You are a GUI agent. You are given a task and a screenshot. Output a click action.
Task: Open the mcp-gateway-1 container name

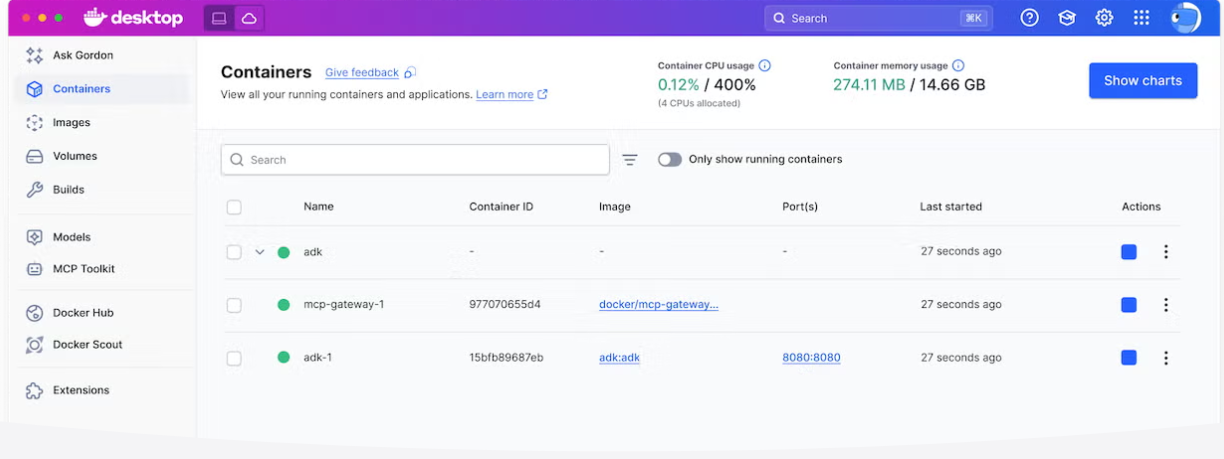coord(344,305)
